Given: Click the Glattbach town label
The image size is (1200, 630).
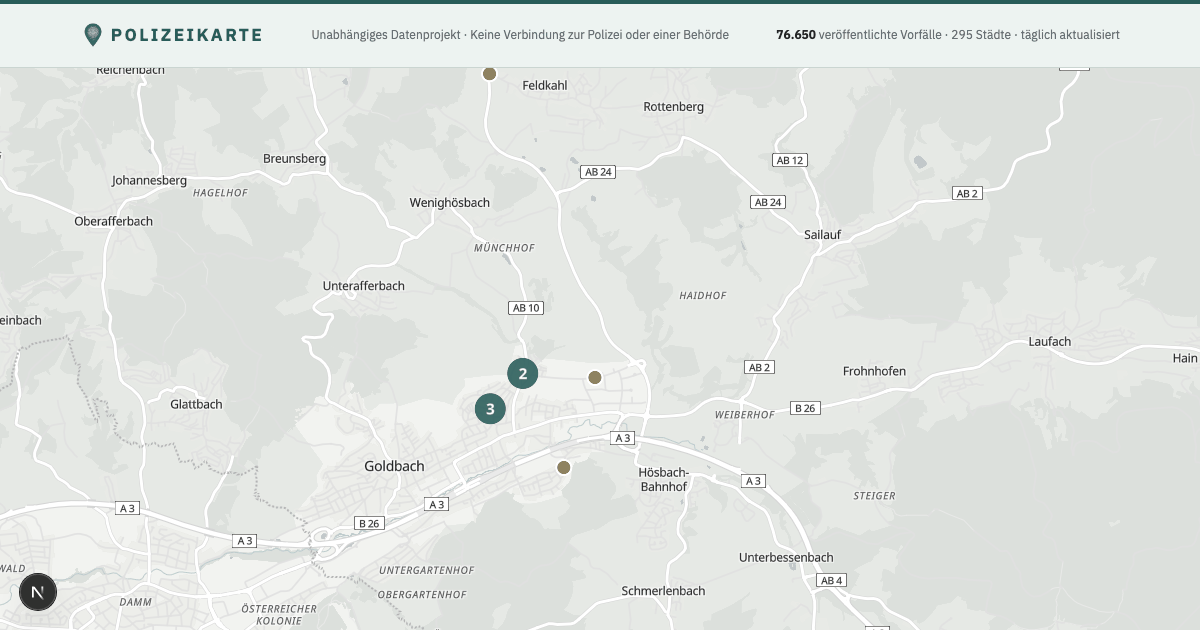Looking at the screenshot, I should pyautogui.click(x=197, y=405).
